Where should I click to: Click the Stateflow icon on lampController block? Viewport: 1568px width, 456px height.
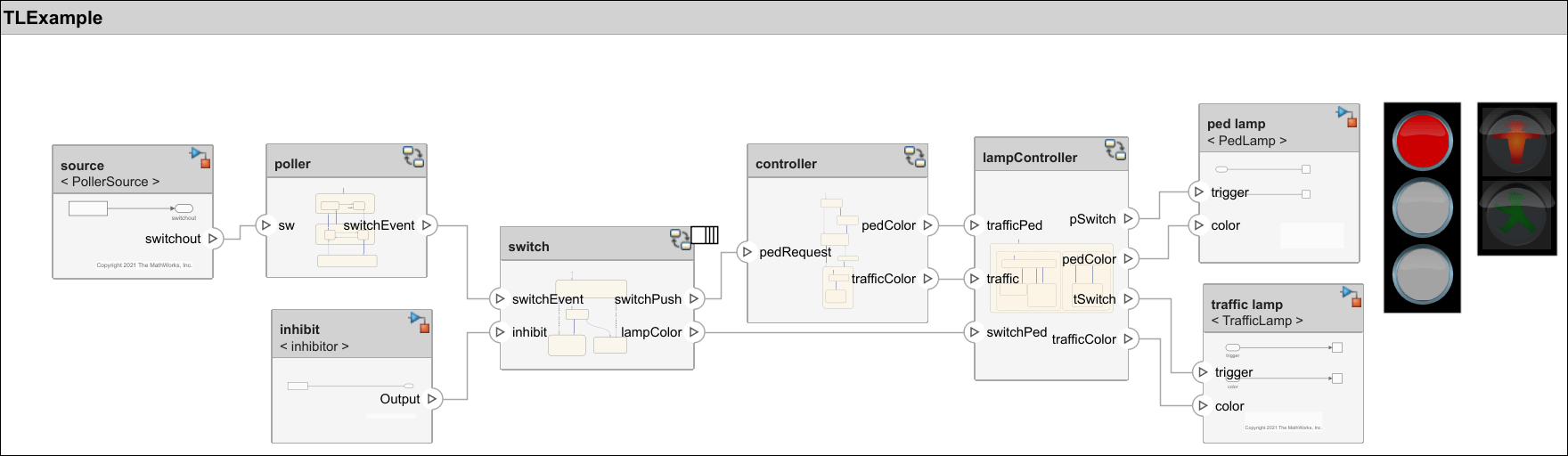(x=1115, y=150)
